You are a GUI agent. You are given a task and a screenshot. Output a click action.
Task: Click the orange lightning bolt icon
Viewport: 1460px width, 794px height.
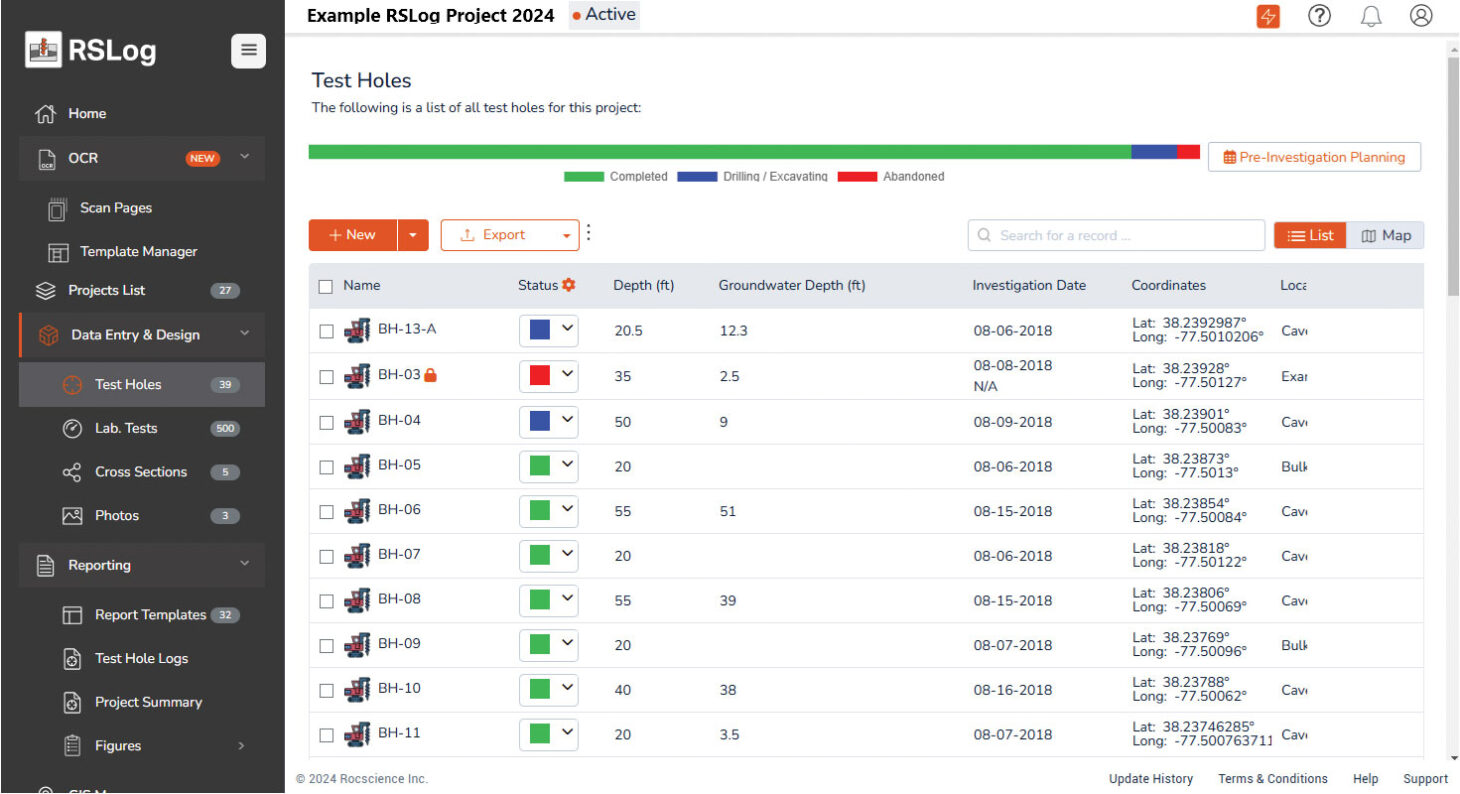[x=1268, y=17]
